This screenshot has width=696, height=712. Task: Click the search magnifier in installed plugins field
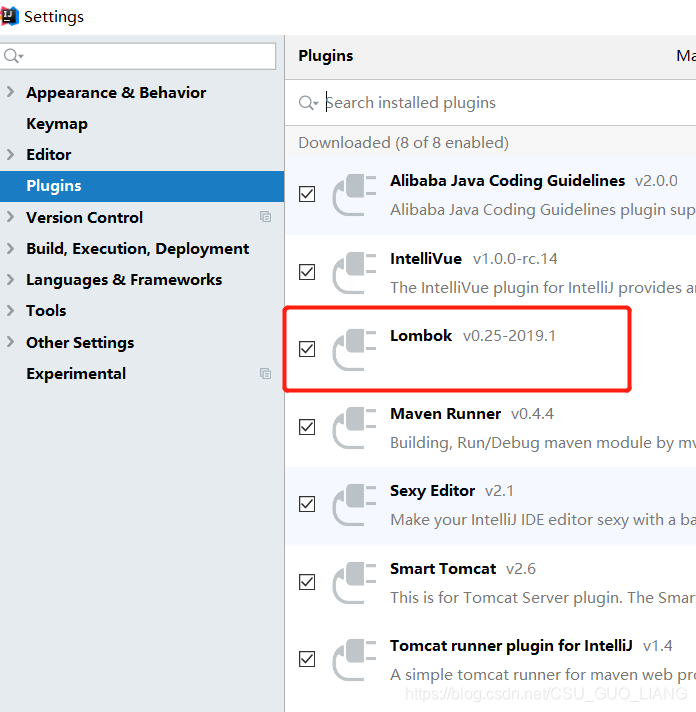[308, 103]
